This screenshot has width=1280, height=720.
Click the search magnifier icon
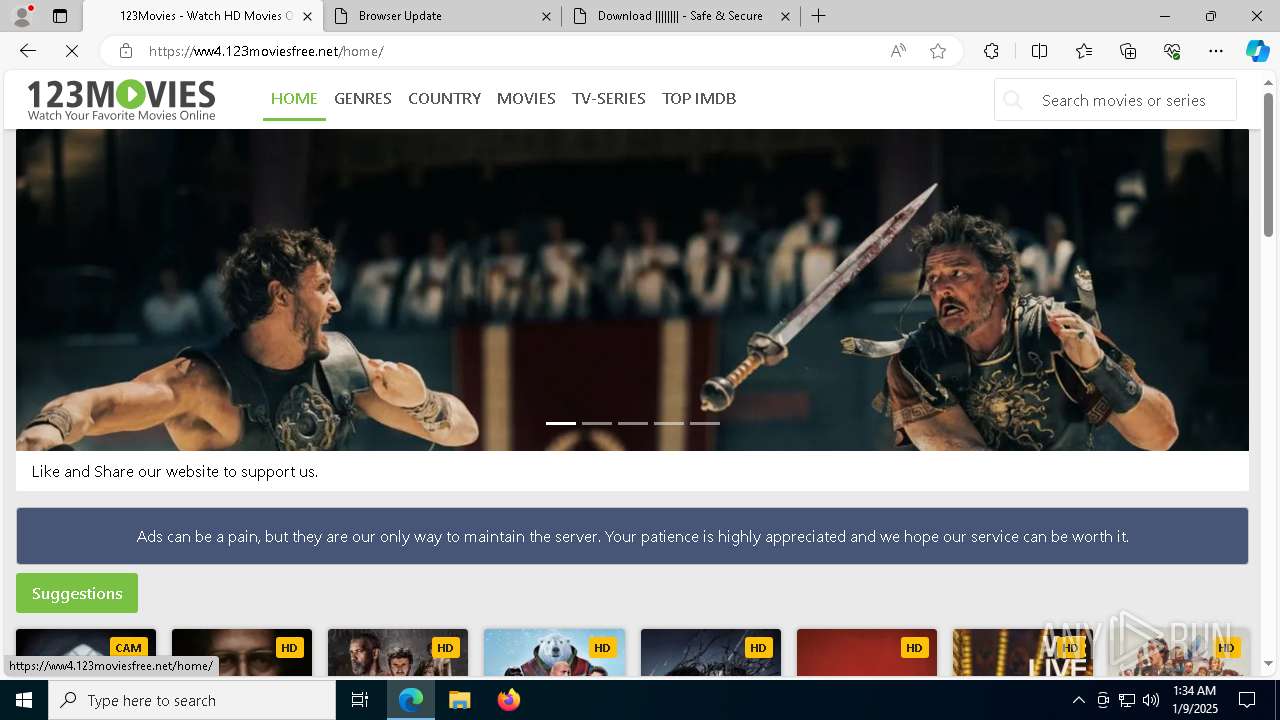click(1013, 100)
